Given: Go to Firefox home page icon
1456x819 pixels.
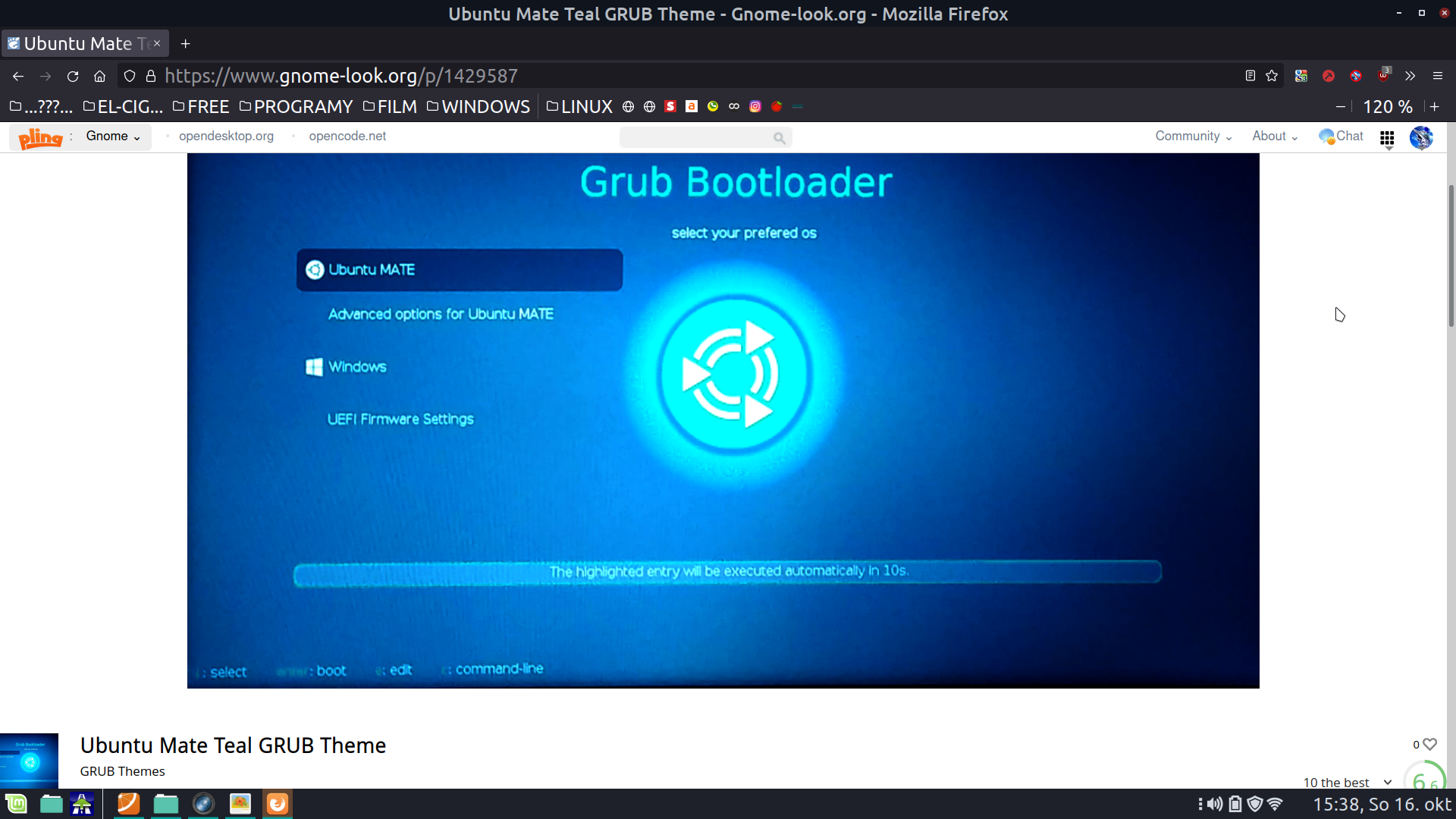Looking at the screenshot, I should (x=99, y=76).
